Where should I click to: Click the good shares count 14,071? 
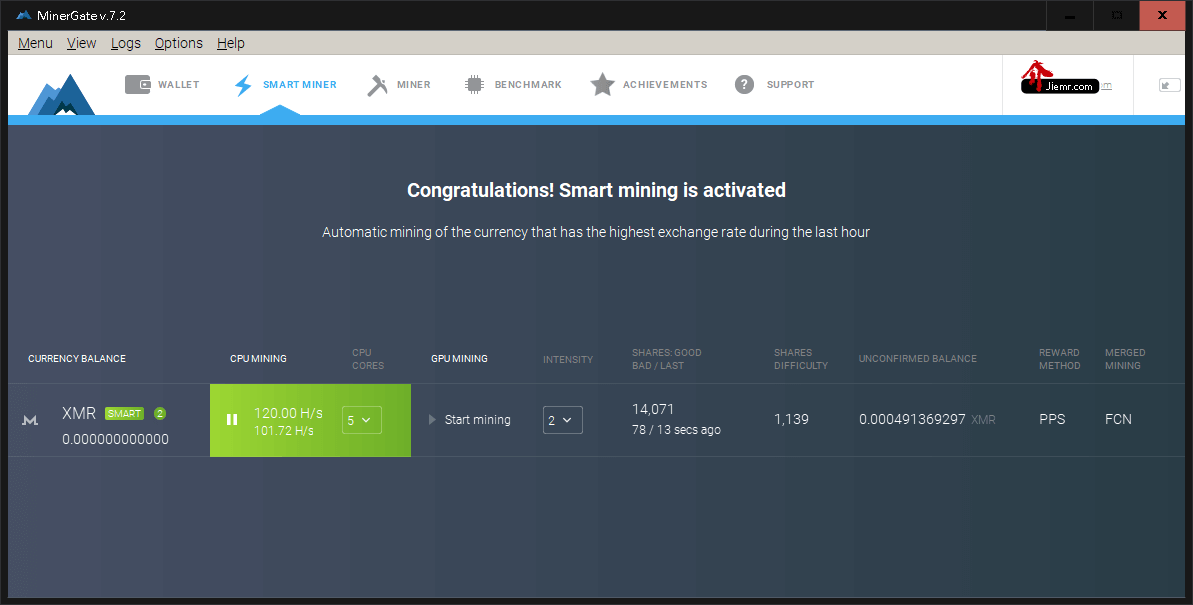tap(653, 409)
